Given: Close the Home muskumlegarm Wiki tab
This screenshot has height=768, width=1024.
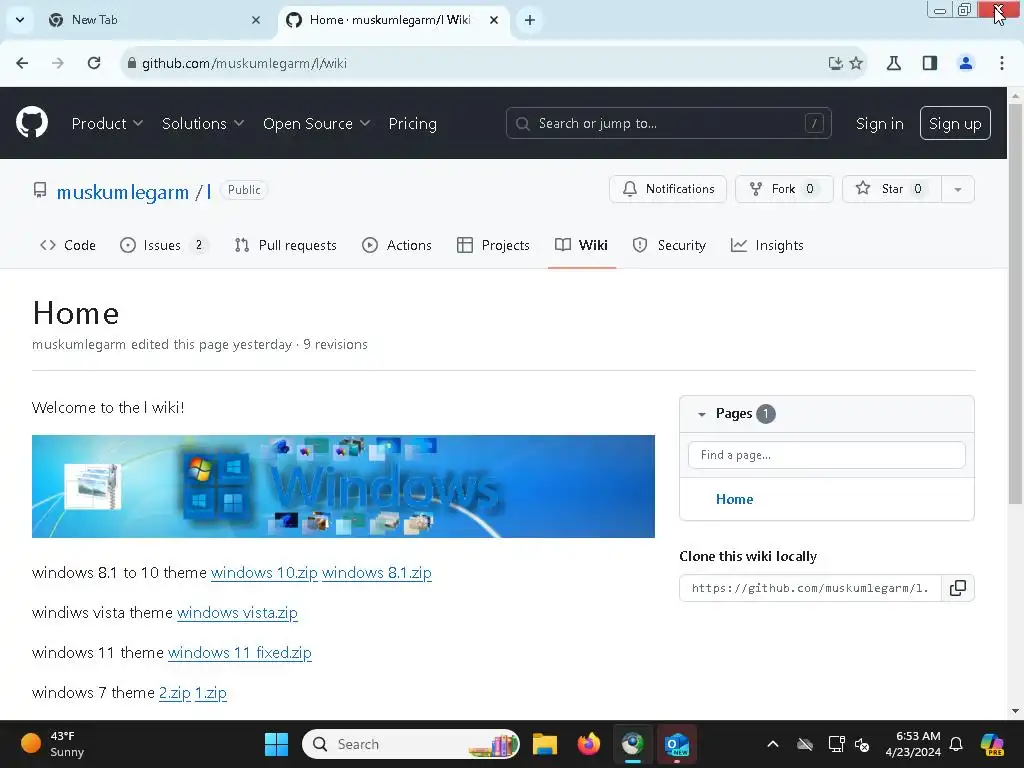Looking at the screenshot, I should tap(494, 20).
